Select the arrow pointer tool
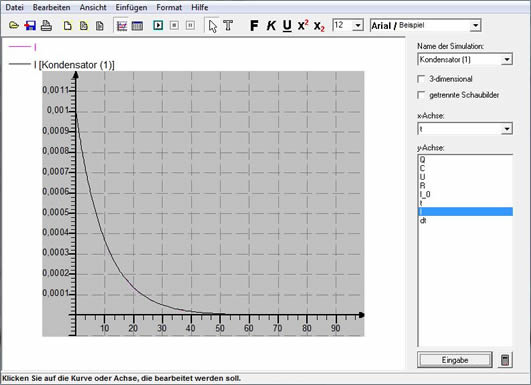531x385 pixels. coord(213,26)
